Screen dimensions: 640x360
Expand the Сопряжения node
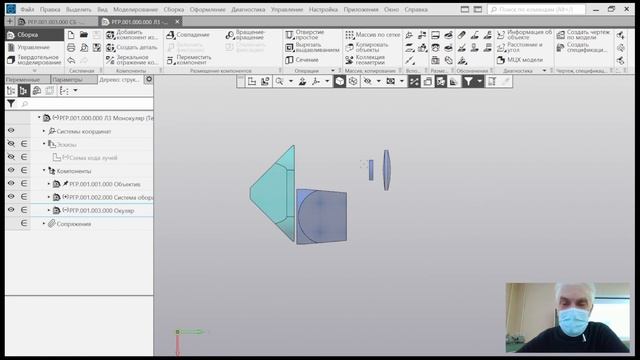click(x=44, y=224)
